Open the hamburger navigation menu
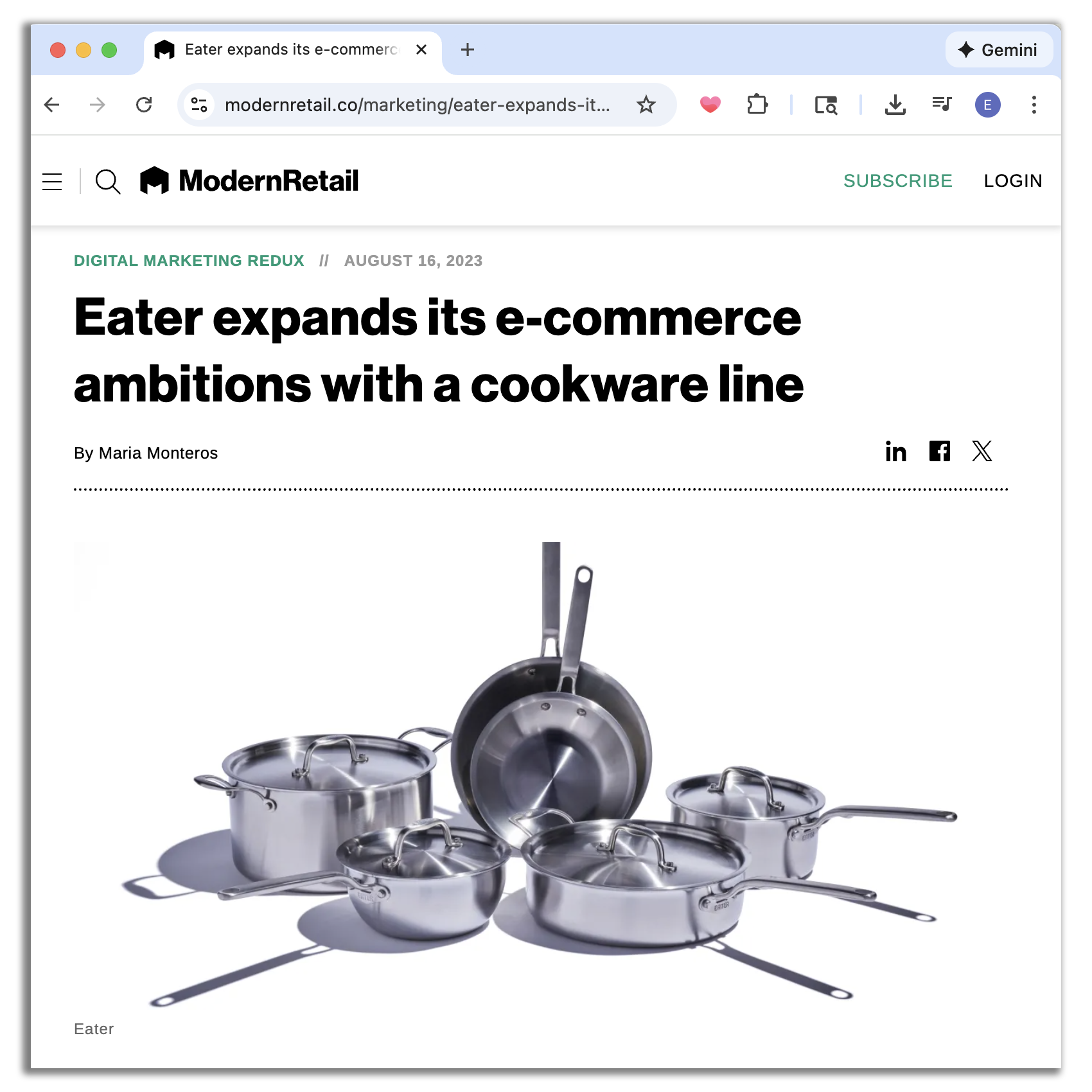 (x=52, y=182)
